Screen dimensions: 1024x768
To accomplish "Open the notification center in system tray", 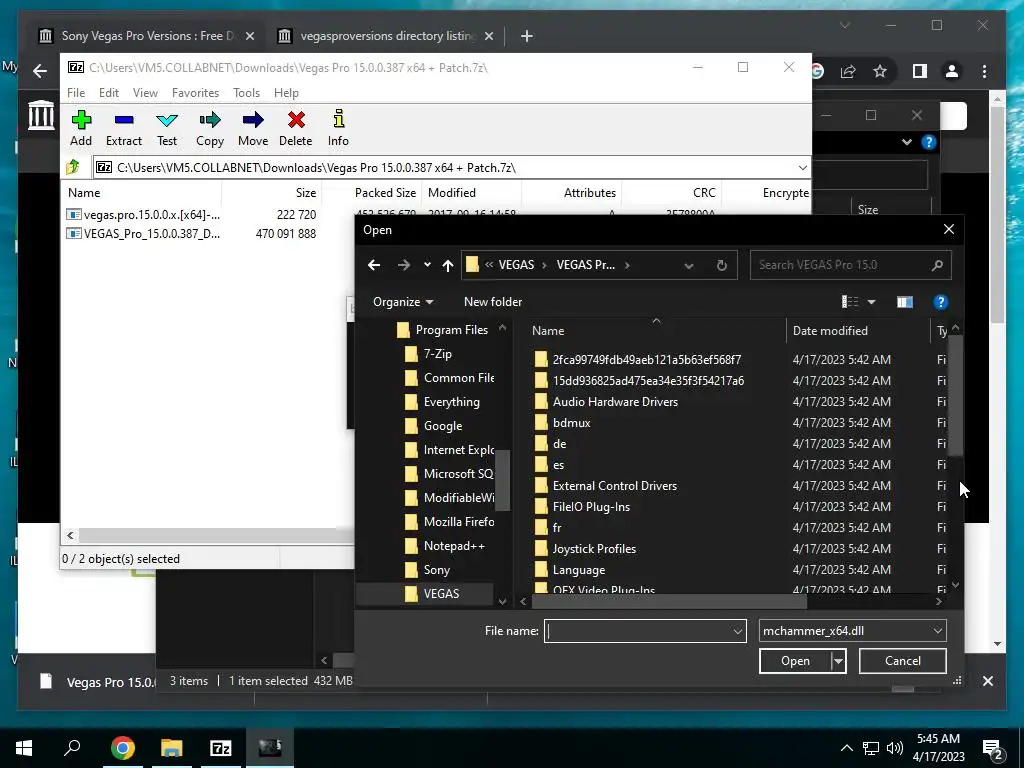I will point(993,748).
